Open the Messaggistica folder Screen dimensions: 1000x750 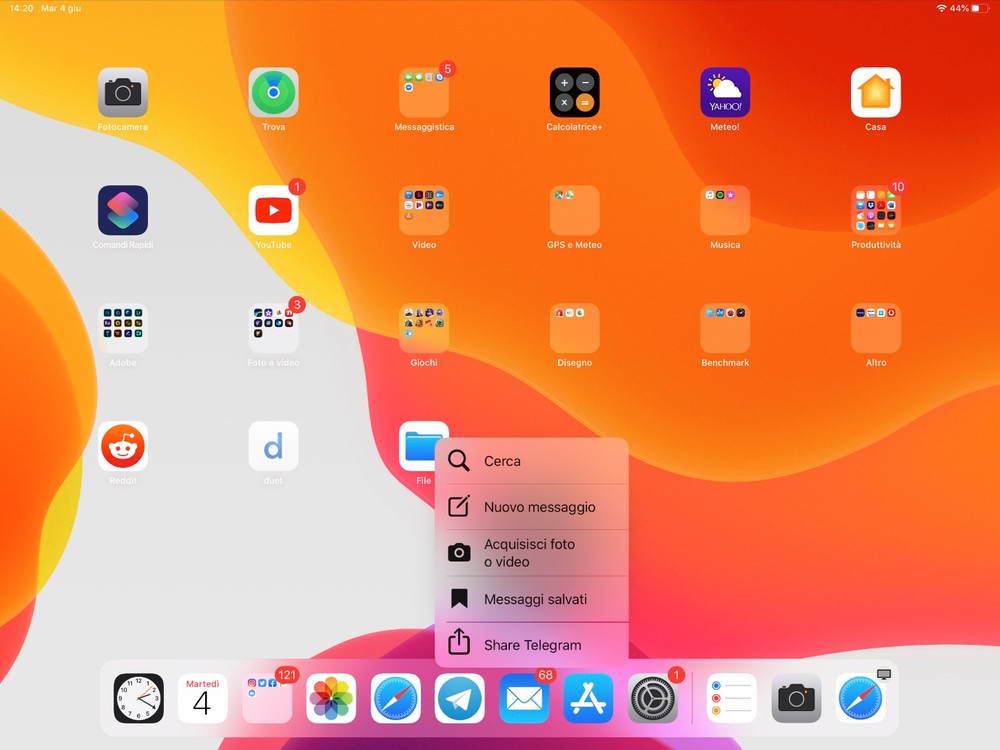coord(423,92)
